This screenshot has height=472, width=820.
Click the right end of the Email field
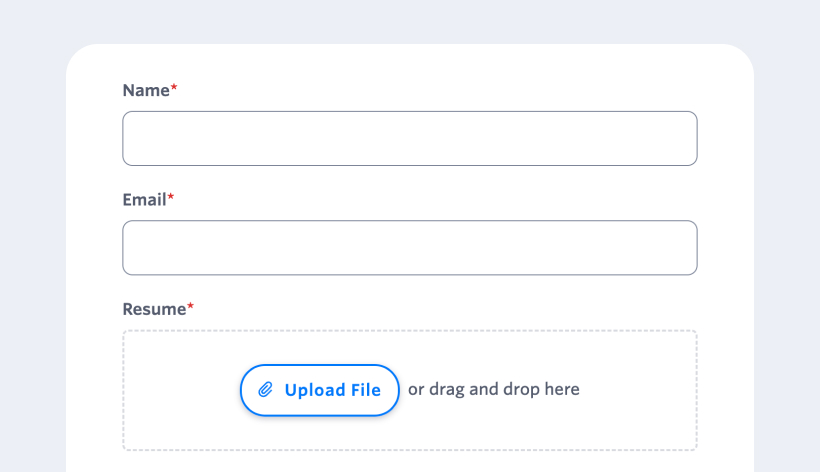click(x=680, y=248)
